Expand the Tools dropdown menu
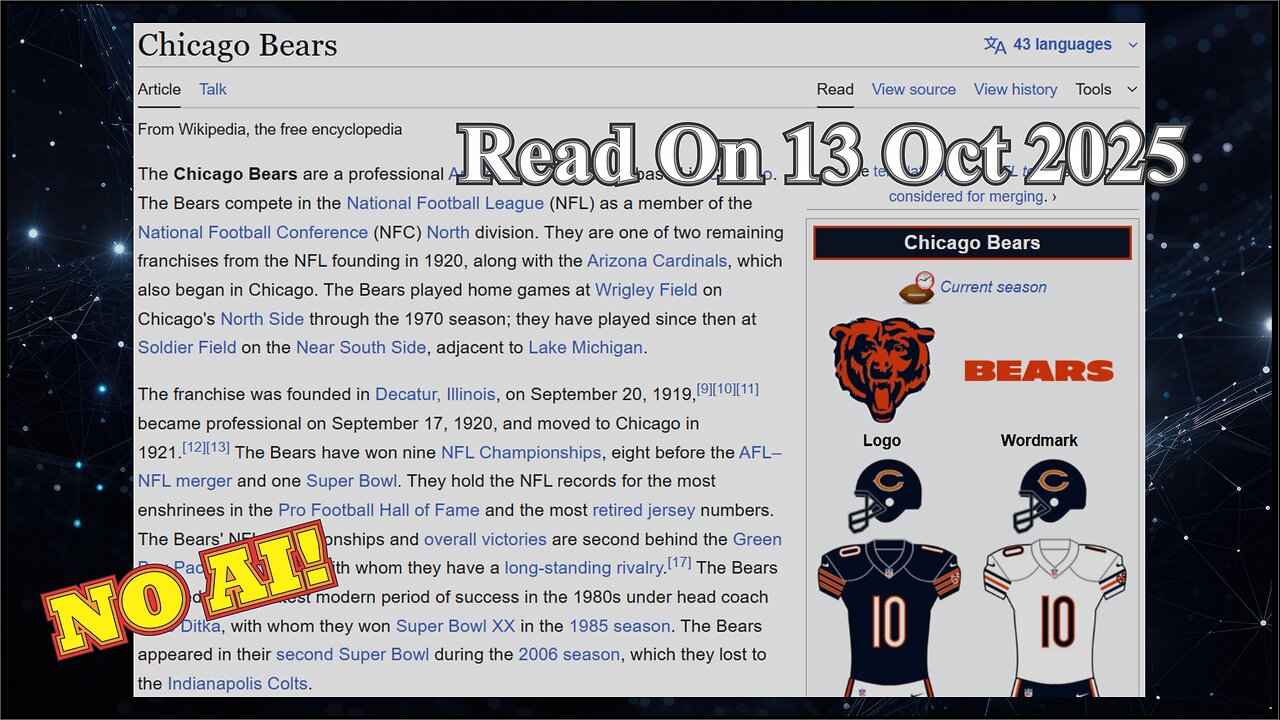1280x720 pixels. point(1106,89)
